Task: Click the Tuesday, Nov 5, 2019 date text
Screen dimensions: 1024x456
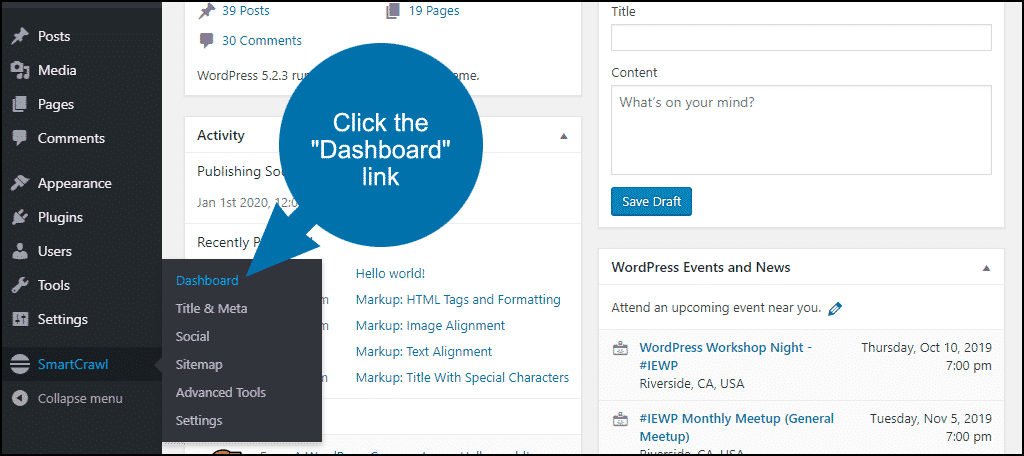Action: 931,419
